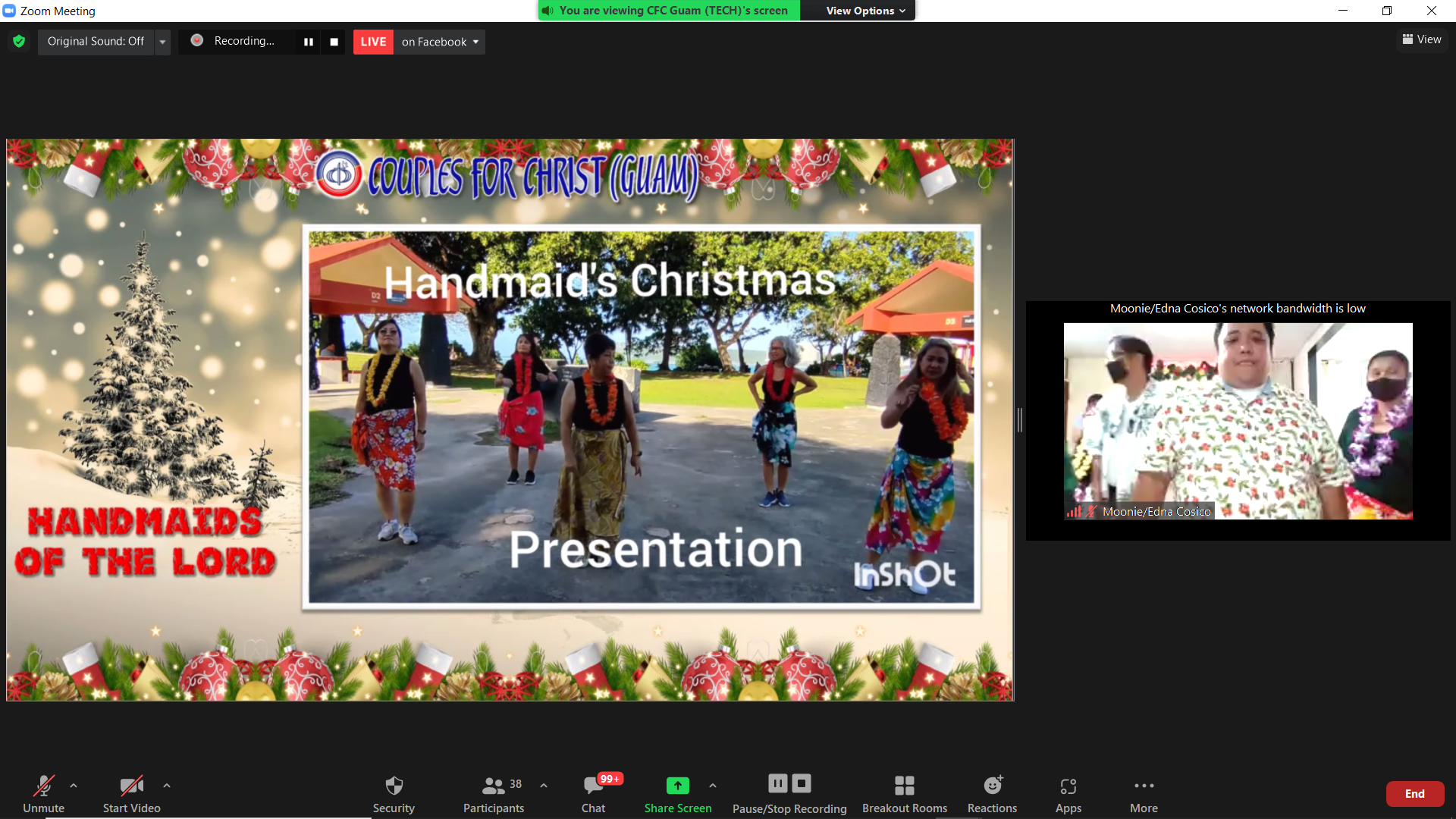The height and width of the screenshot is (819, 1456).
Task: Restore down the Zoom window
Action: pyautogui.click(x=1387, y=11)
